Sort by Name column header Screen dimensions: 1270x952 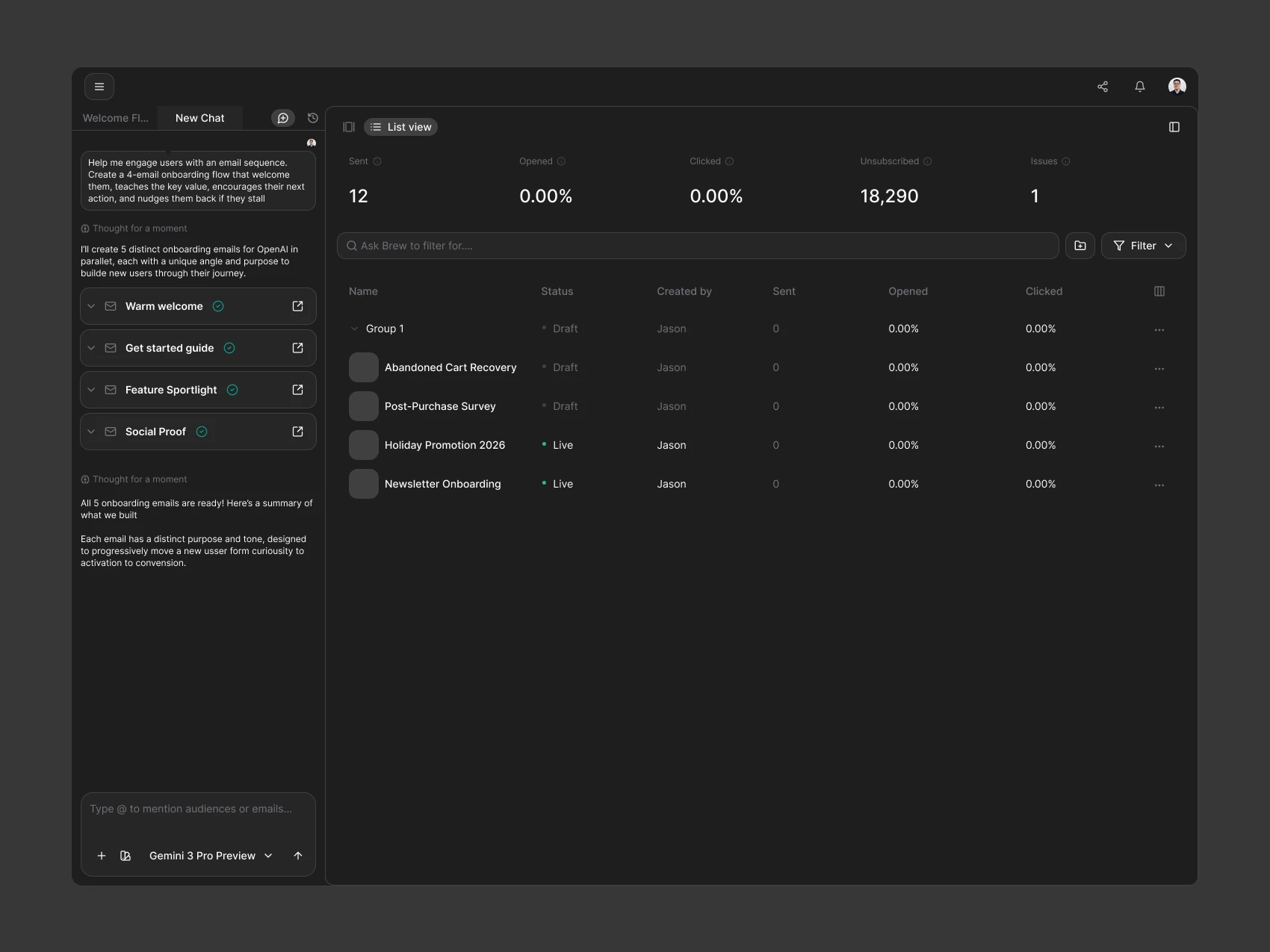tap(363, 291)
